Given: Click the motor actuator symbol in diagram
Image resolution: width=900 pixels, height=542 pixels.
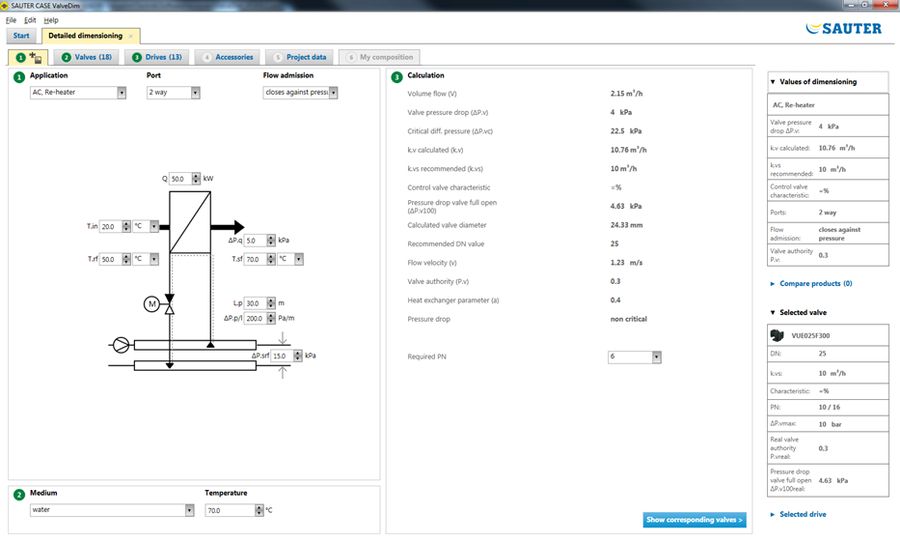Looking at the screenshot, I should point(152,305).
